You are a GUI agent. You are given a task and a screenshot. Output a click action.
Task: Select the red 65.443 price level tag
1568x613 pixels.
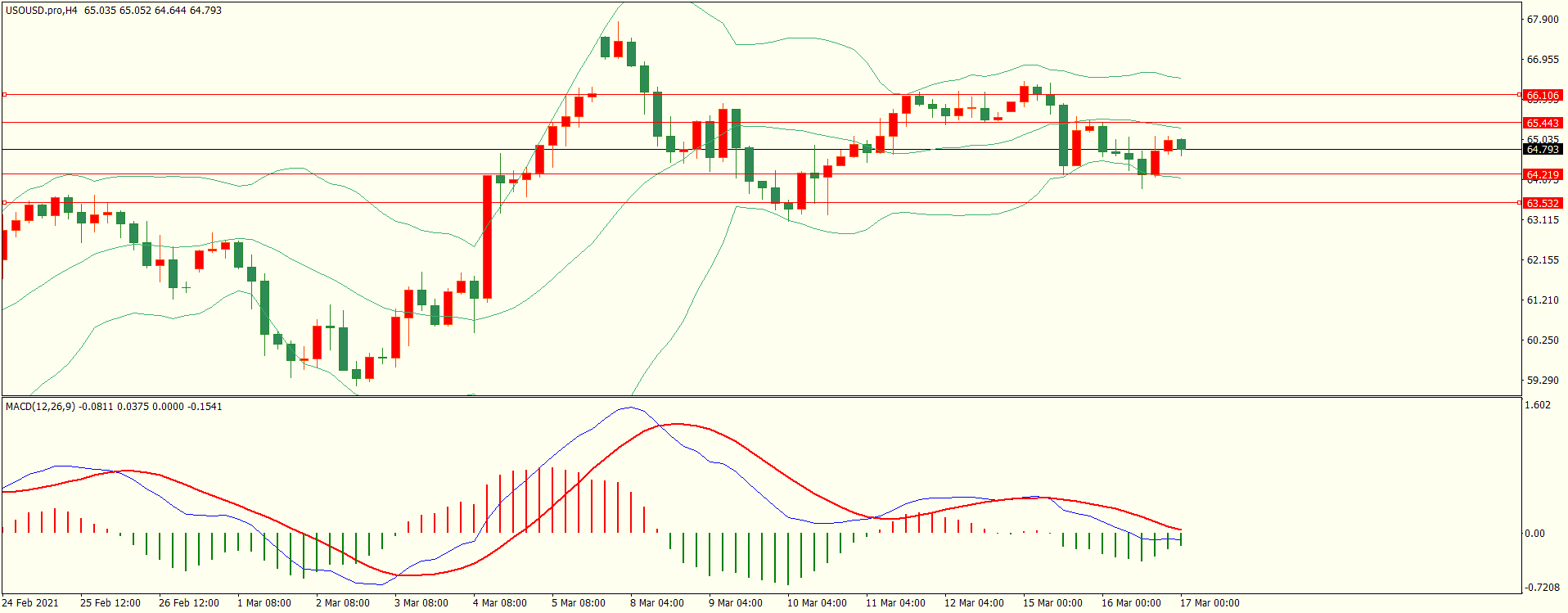1543,124
